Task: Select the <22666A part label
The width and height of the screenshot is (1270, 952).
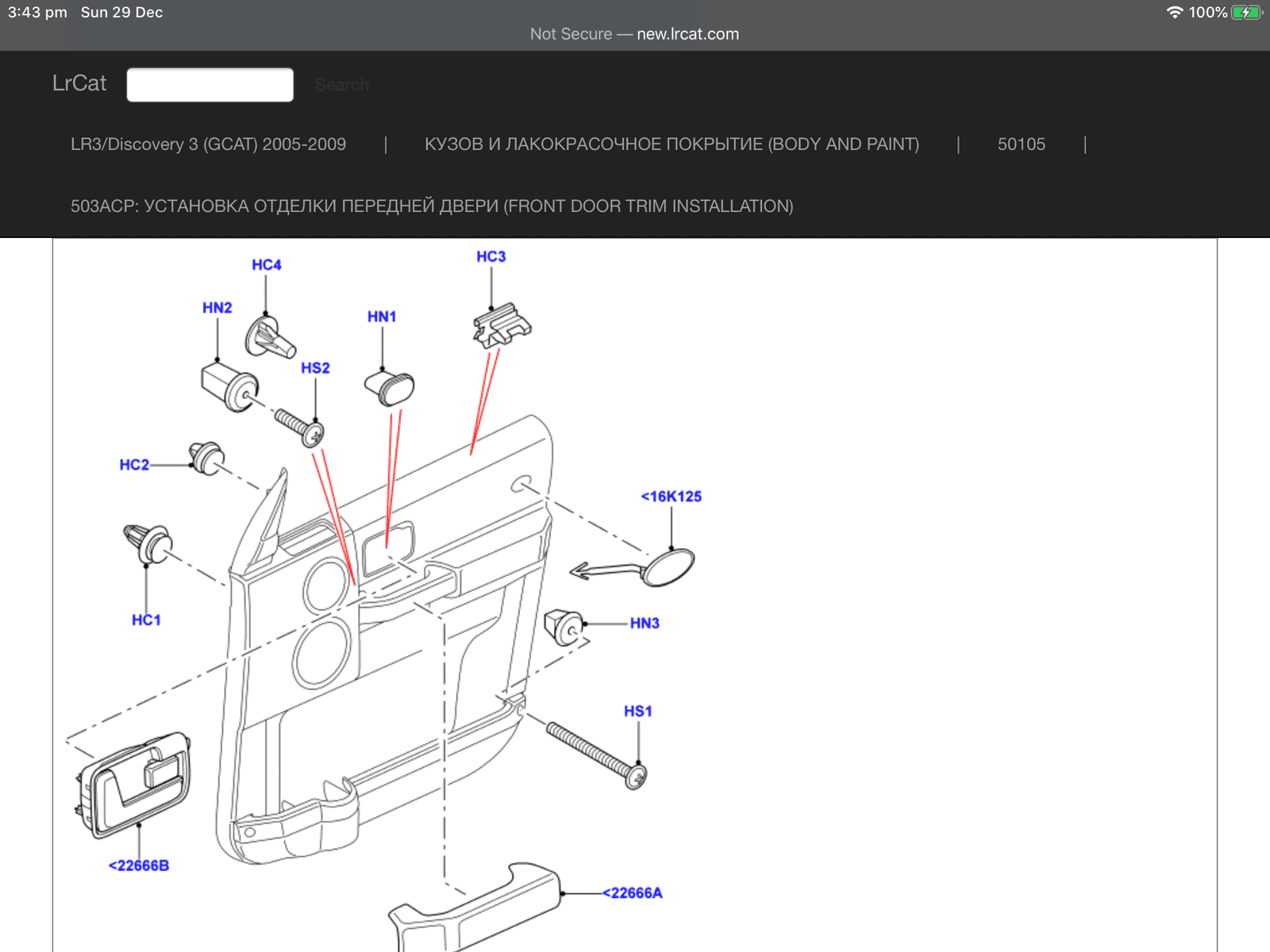Action: 633,893
